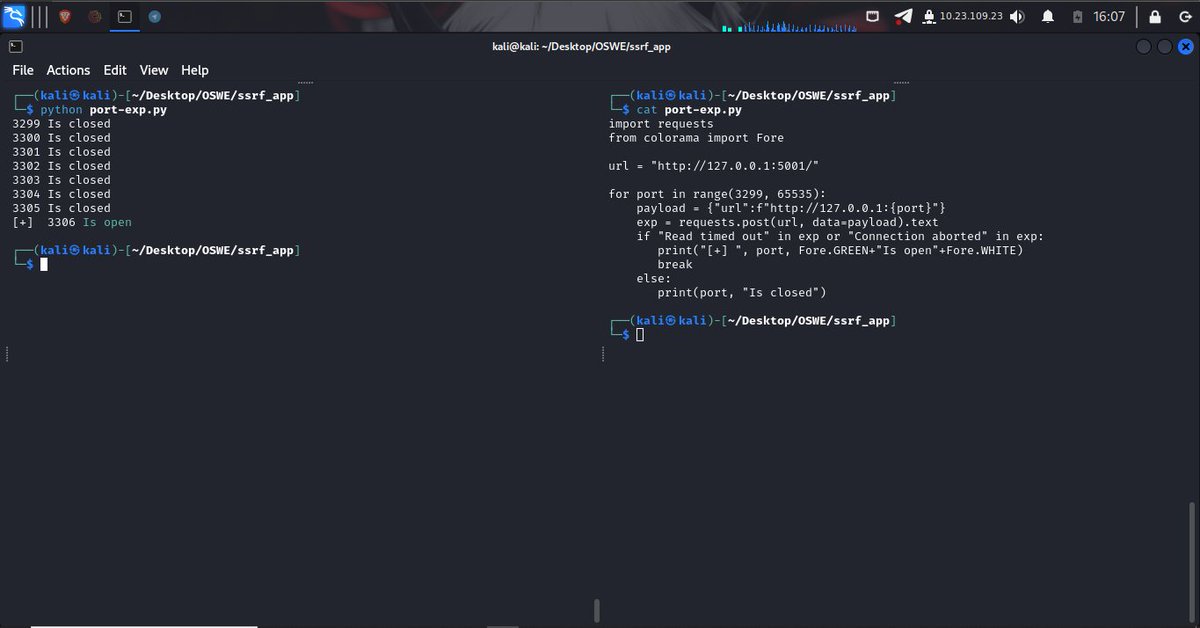
Task: Click the terminal window title icon
Action: point(16,46)
